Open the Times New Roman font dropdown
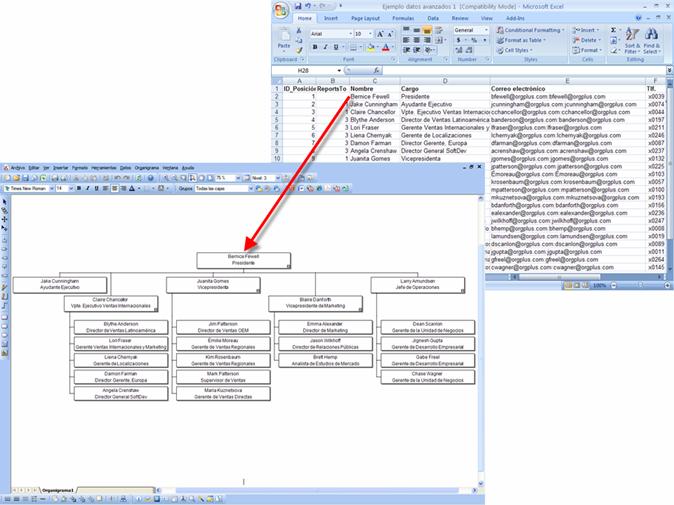Image resolution: width=674 pixels, height=505 pixels. (51, 189)
